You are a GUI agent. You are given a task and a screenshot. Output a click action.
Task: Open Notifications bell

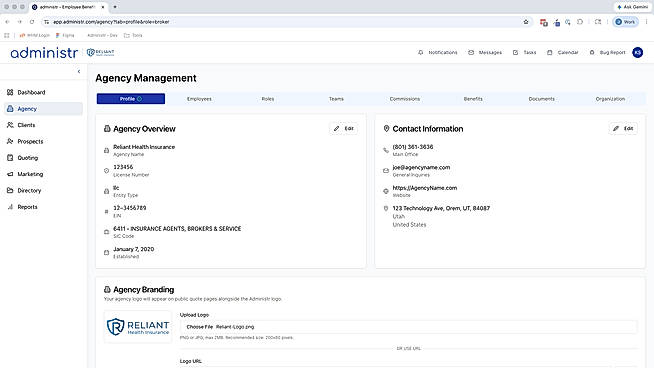pyautogui.click(x=438, y=53)
